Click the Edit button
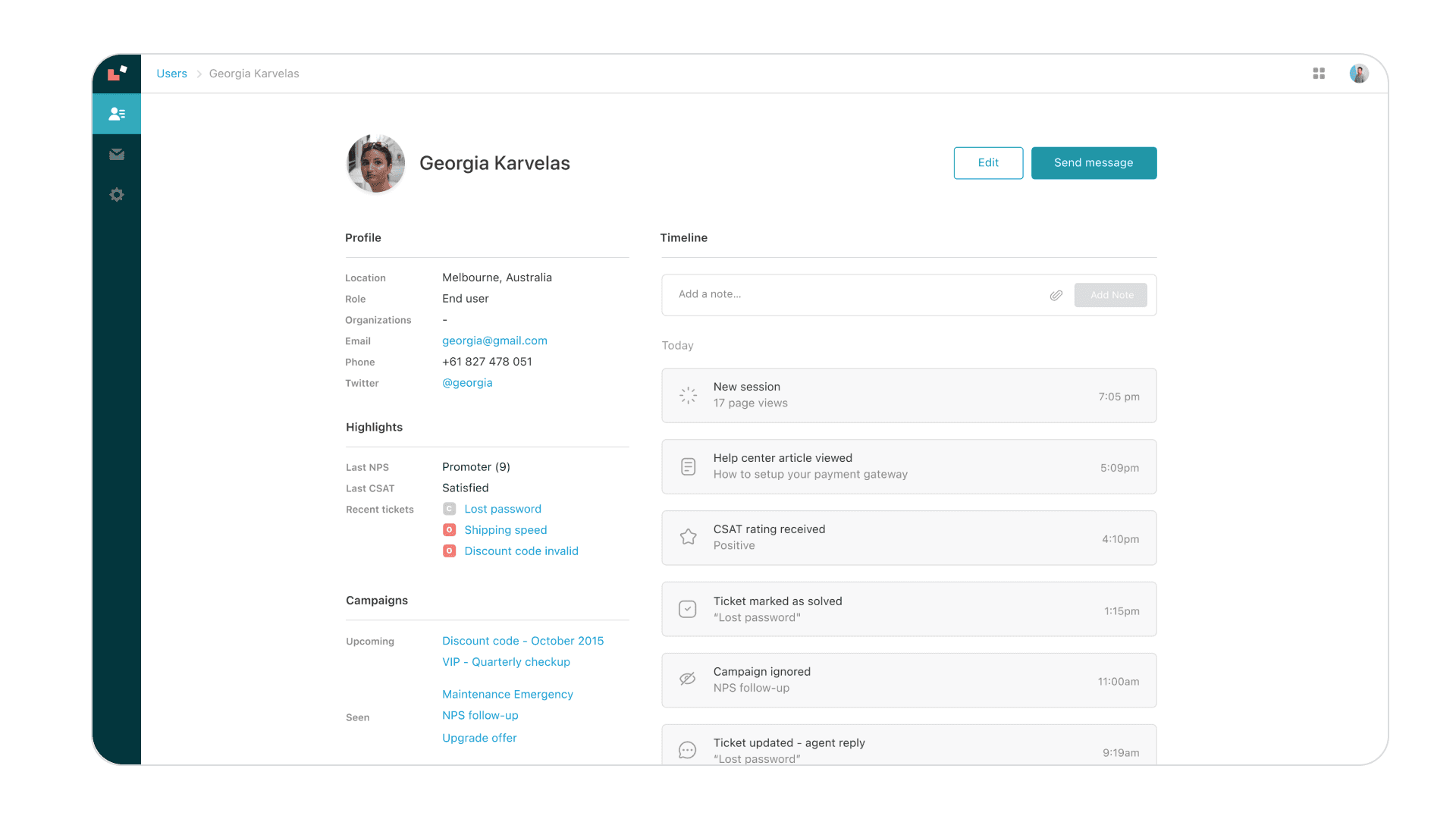The width and height of the screenshot is (1456, 819). tap(988, 163)
